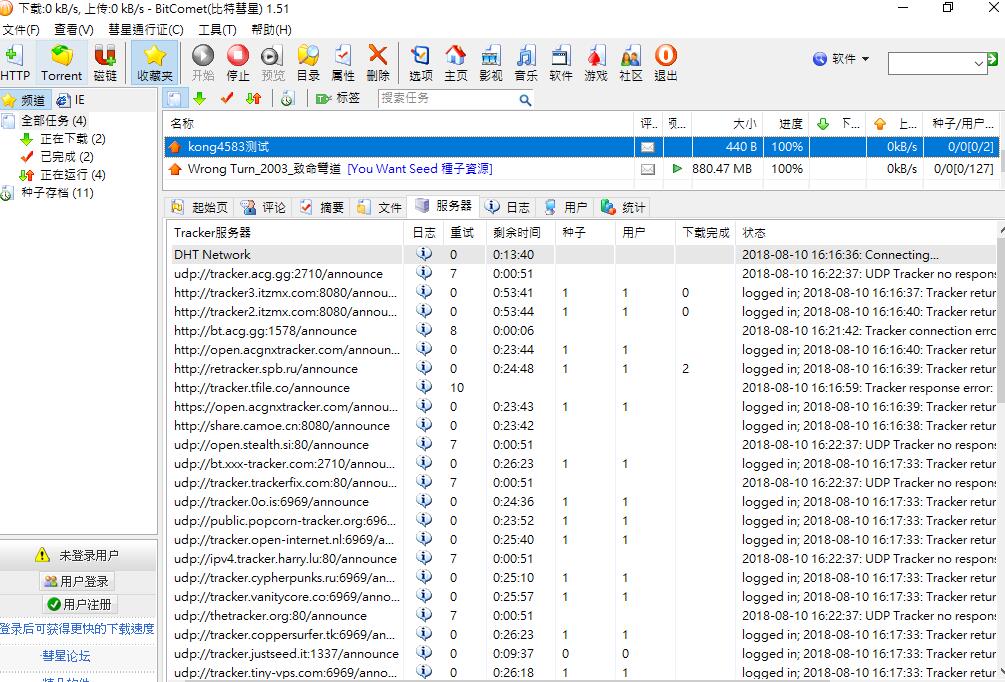Toggle the all-tasks page filter icon
1005x682 pixels.
tap(174, 99)
